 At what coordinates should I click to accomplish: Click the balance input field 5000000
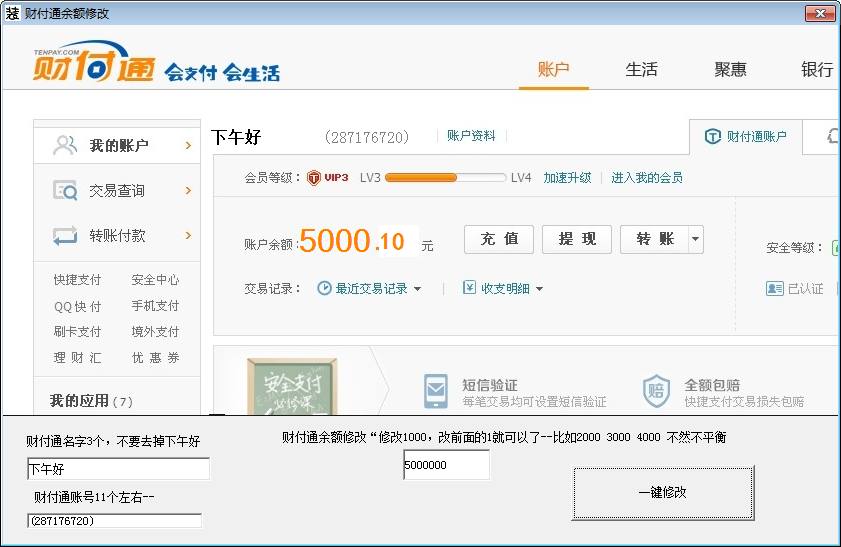tap(446, 465)
